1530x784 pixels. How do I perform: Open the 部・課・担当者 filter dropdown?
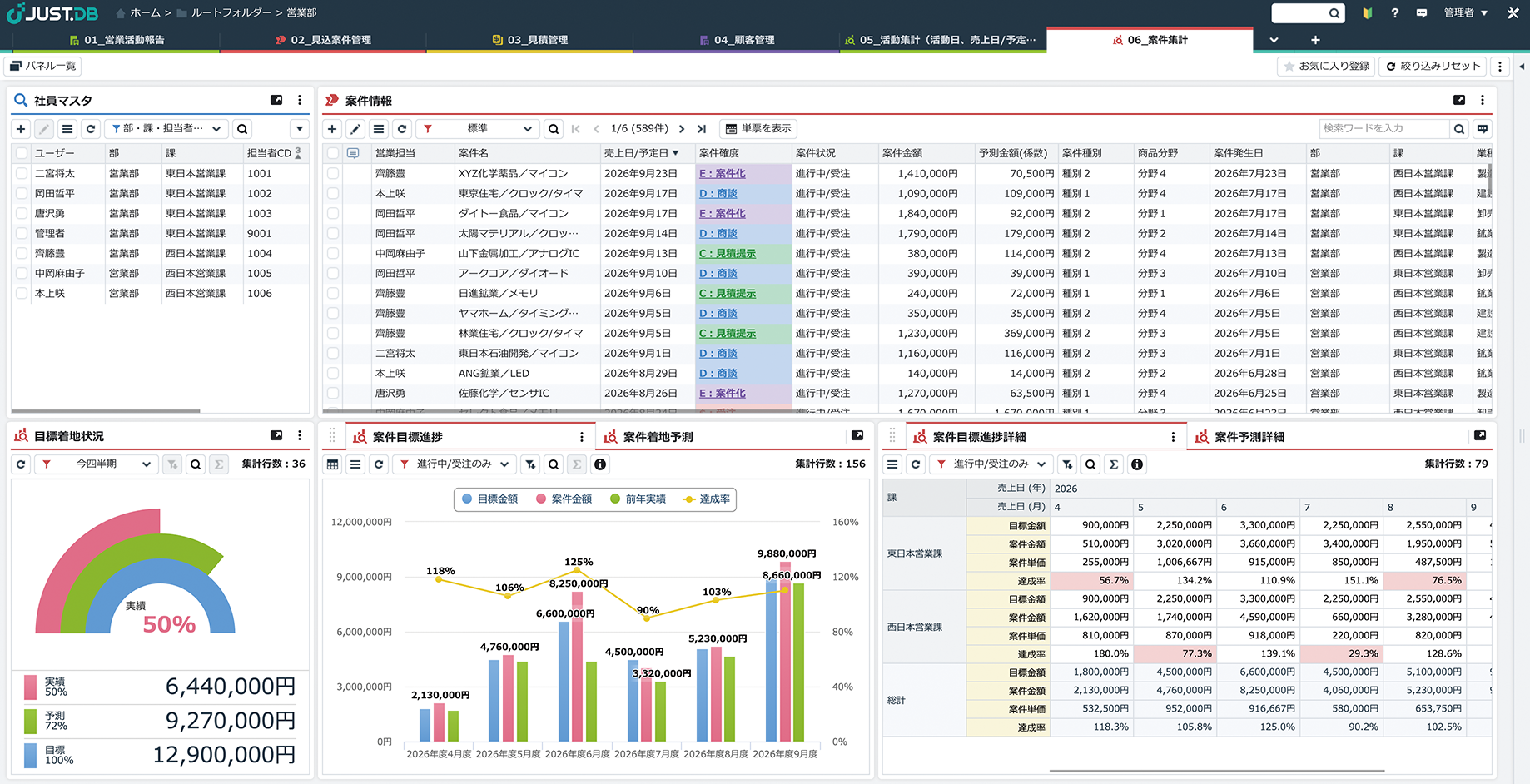[x=166, y=129]
